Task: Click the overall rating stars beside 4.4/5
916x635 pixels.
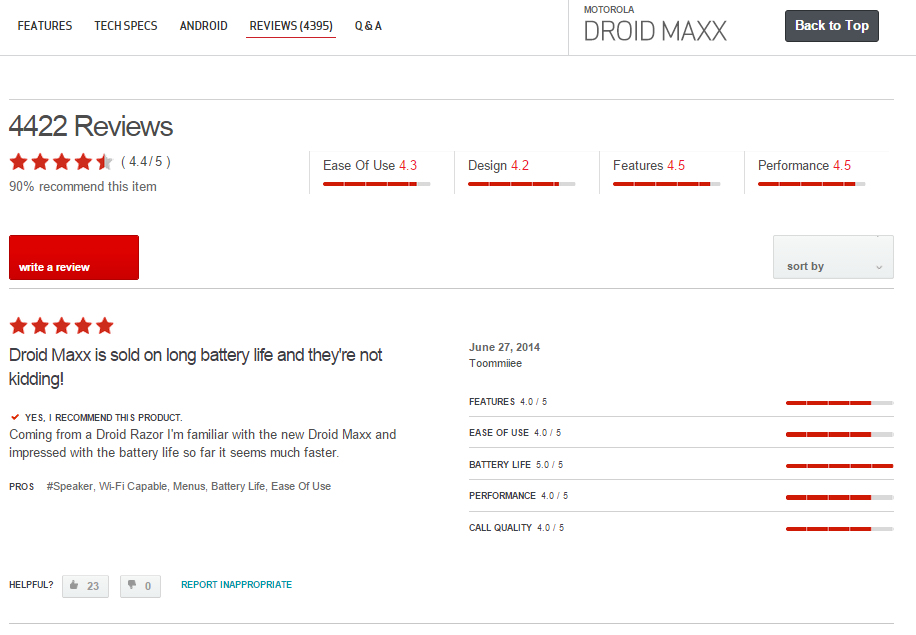Action: [x=61, y=162]
